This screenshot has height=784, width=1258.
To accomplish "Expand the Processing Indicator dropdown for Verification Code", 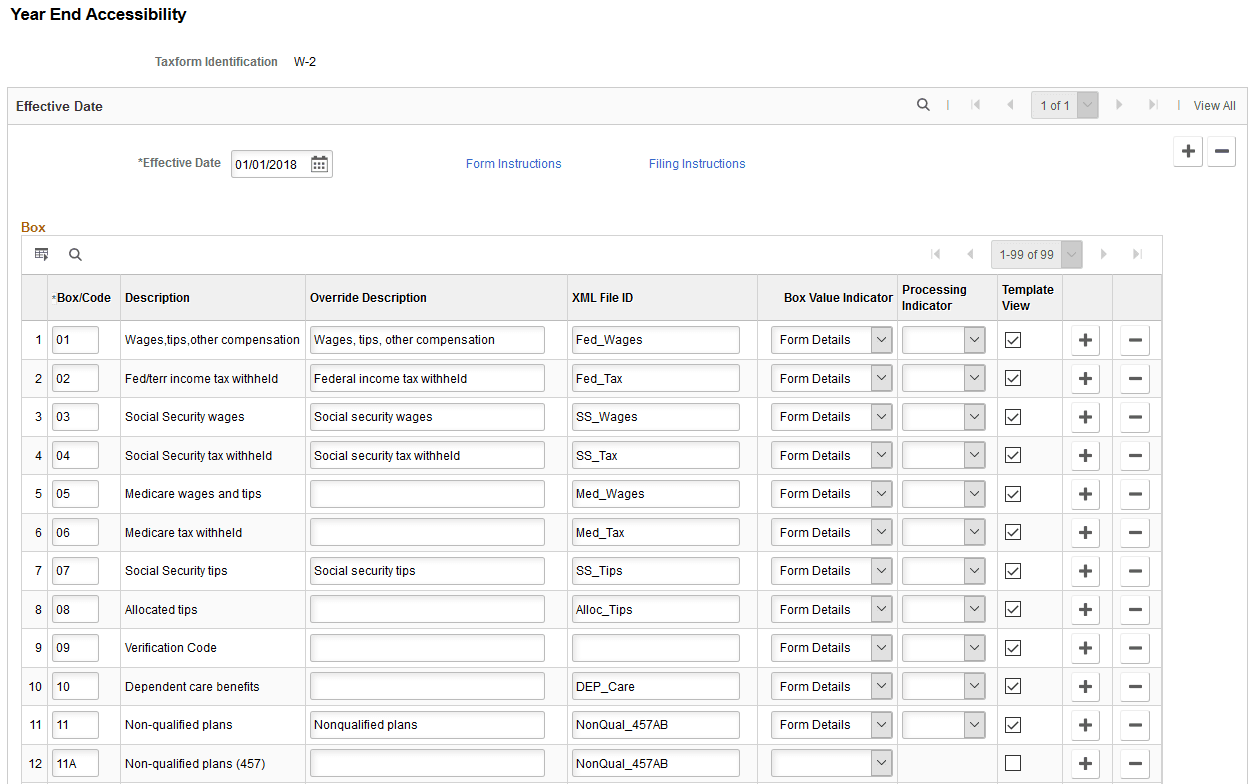I will pyautogui.click(x=944, y=648).
